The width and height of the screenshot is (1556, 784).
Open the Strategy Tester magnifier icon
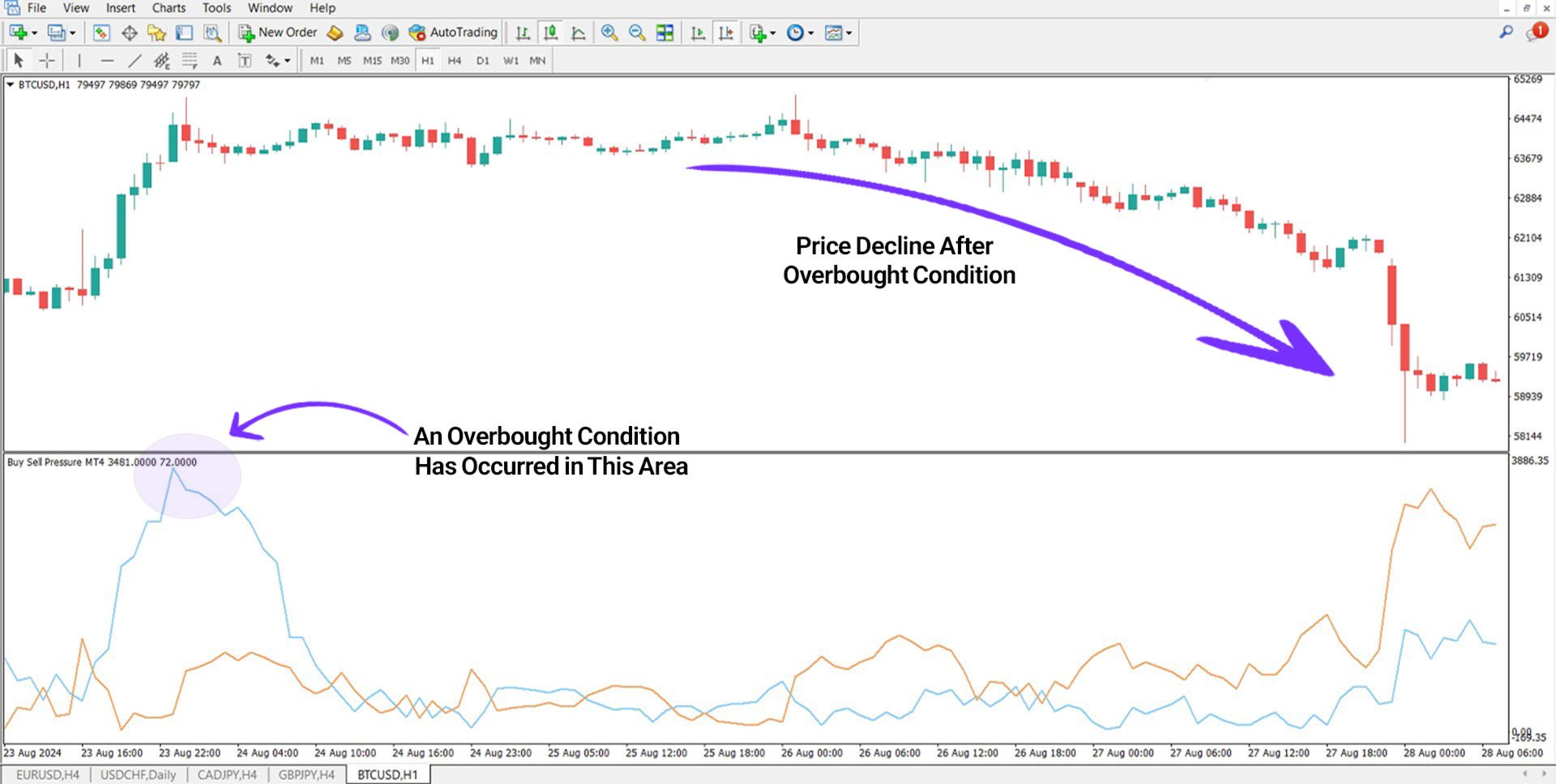pos(212,32)
